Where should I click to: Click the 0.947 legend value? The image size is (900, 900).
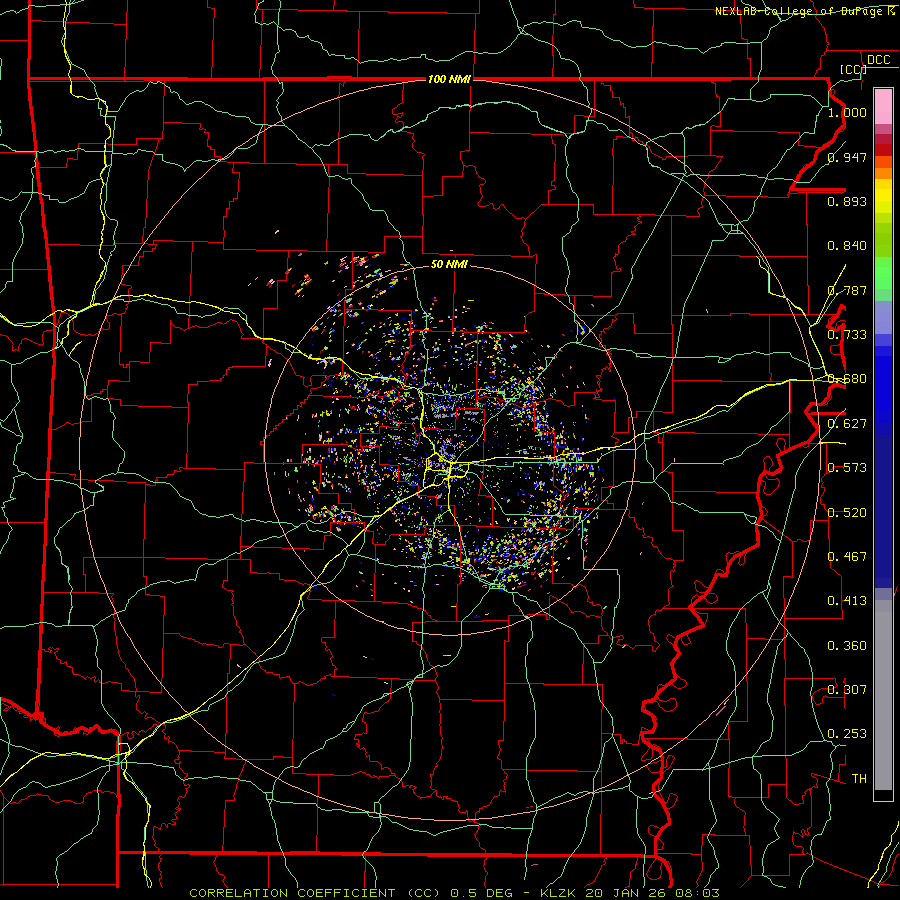click(x=847, y=157)
